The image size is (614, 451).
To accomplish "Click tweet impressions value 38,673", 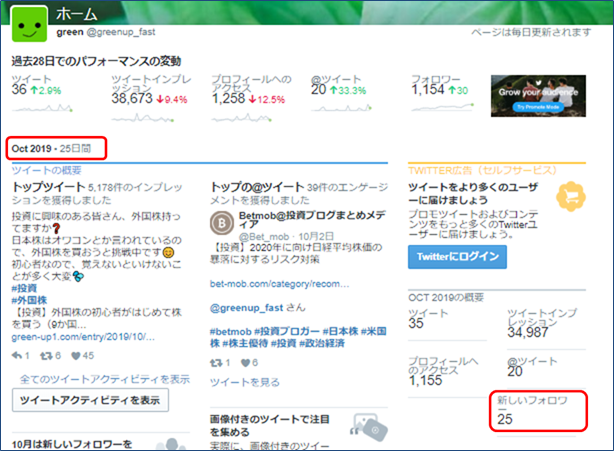I will (x=132, y=98).
